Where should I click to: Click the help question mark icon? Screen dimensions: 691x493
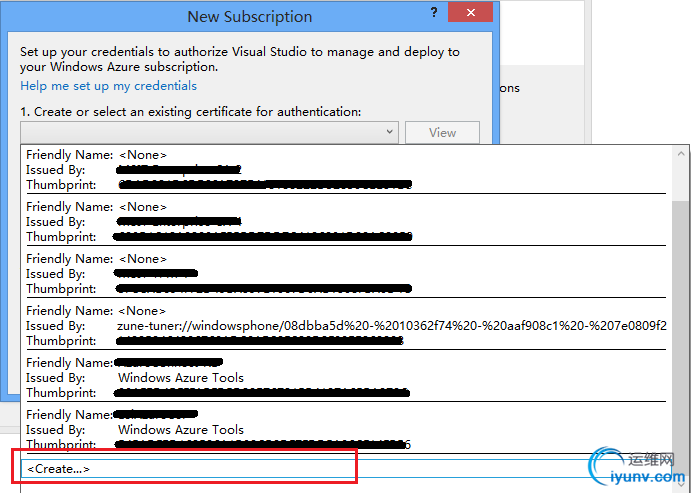click(434, 13)
